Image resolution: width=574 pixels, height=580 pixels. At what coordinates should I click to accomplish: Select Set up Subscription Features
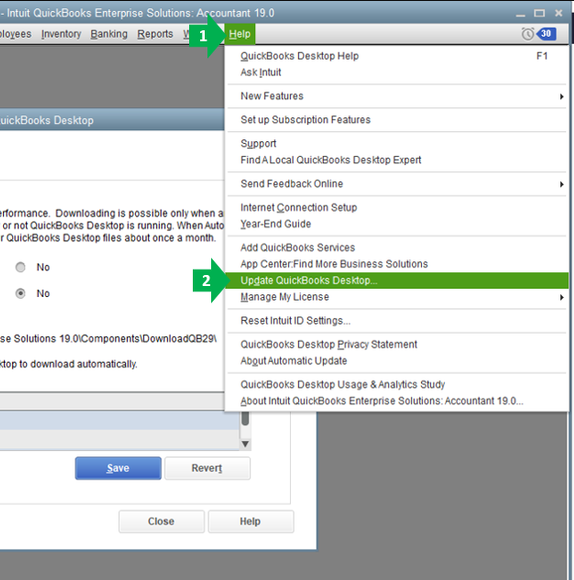point(396,120)
